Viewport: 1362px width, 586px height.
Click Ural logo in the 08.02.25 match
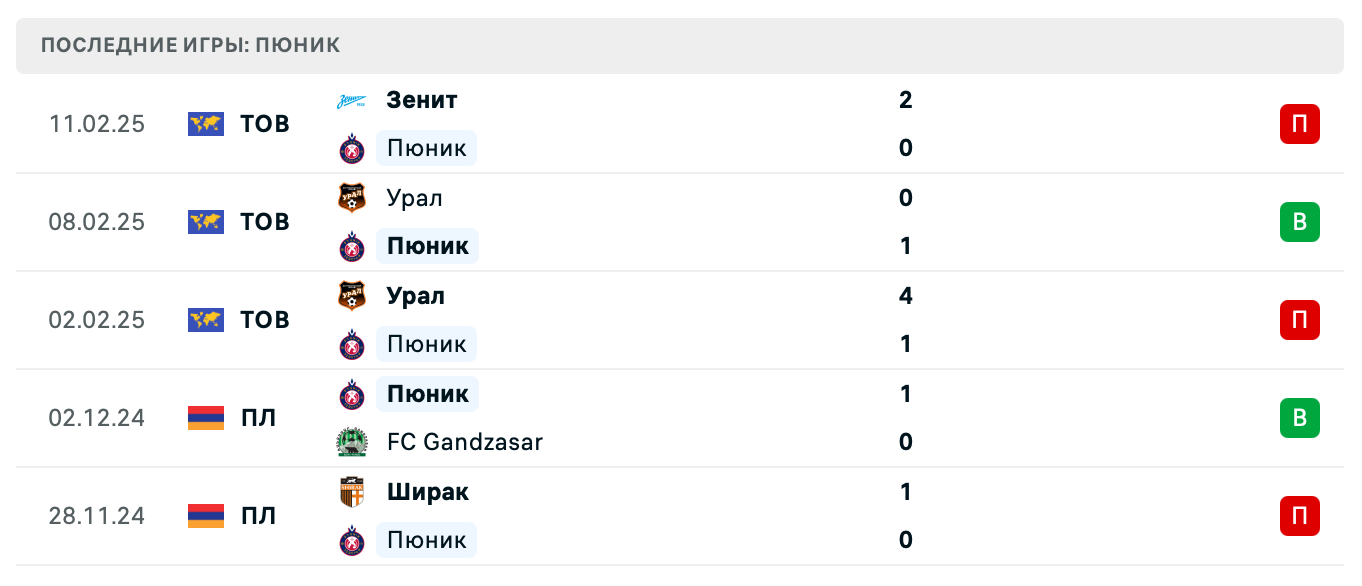pyautogui.click(x=352, y=198)
